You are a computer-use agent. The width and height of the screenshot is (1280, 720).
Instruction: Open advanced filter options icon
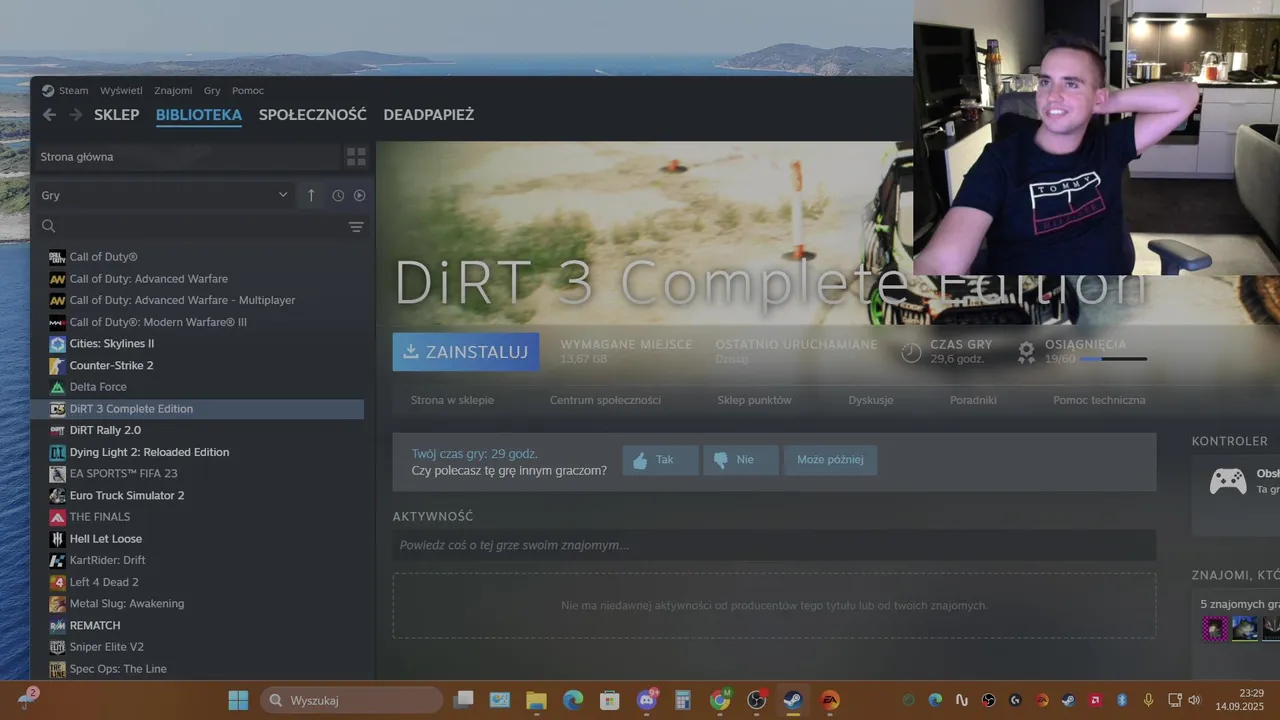click(x=356, y=227)
